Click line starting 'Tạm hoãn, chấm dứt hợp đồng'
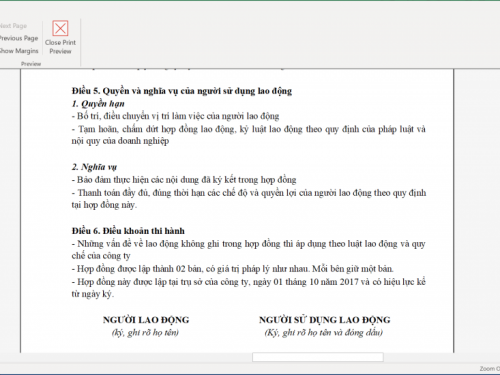The image size is (500, 375). 249,129
